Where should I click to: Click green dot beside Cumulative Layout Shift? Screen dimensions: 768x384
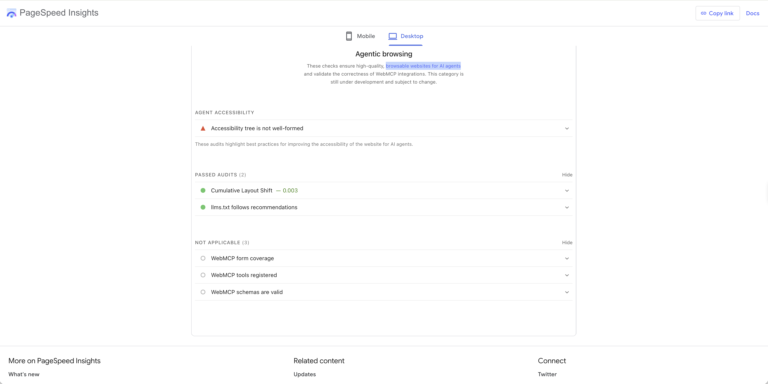point(203,191)
